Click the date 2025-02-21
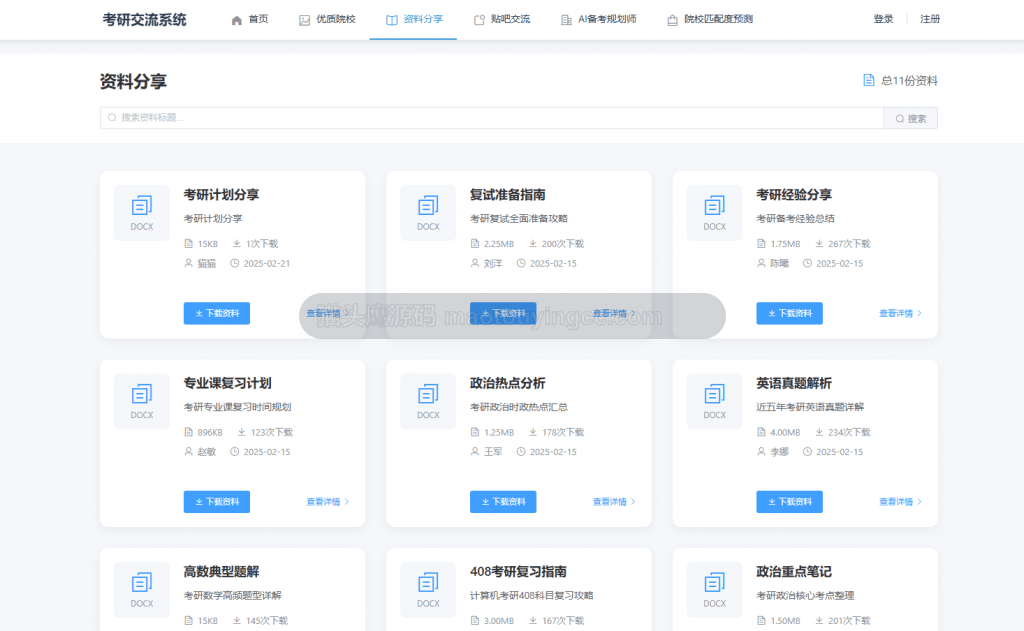This screenshot has height=631, width=1024. click(266, 263)
